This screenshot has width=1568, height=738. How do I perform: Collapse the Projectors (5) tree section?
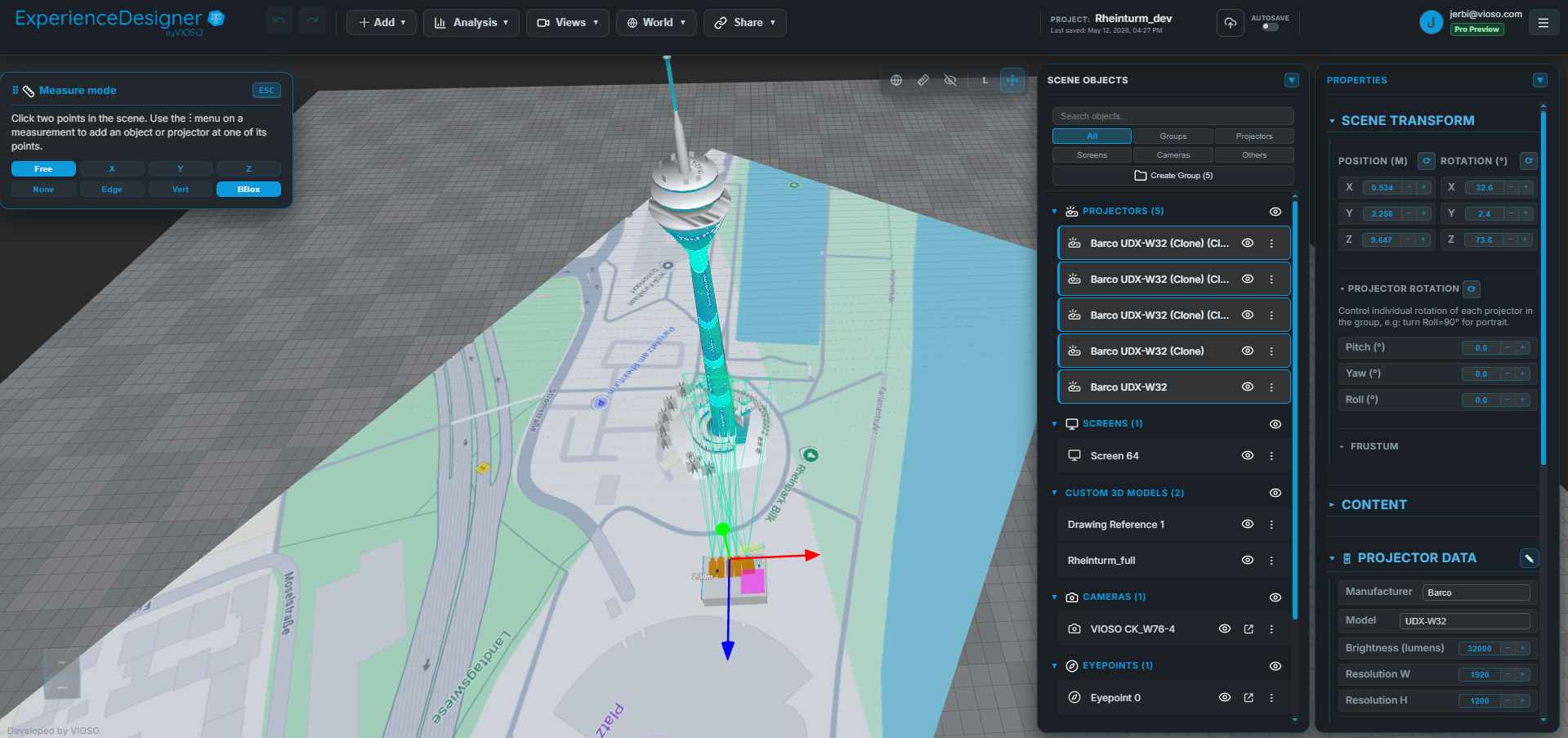coord(1054,212)
